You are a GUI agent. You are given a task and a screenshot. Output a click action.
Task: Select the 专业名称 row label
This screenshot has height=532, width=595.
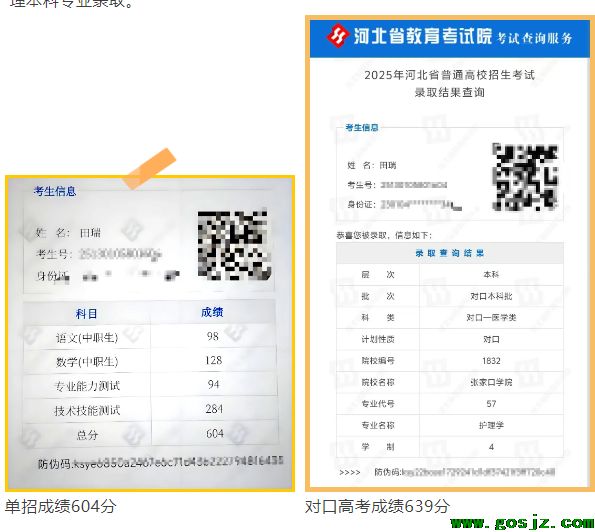point(378,425)
